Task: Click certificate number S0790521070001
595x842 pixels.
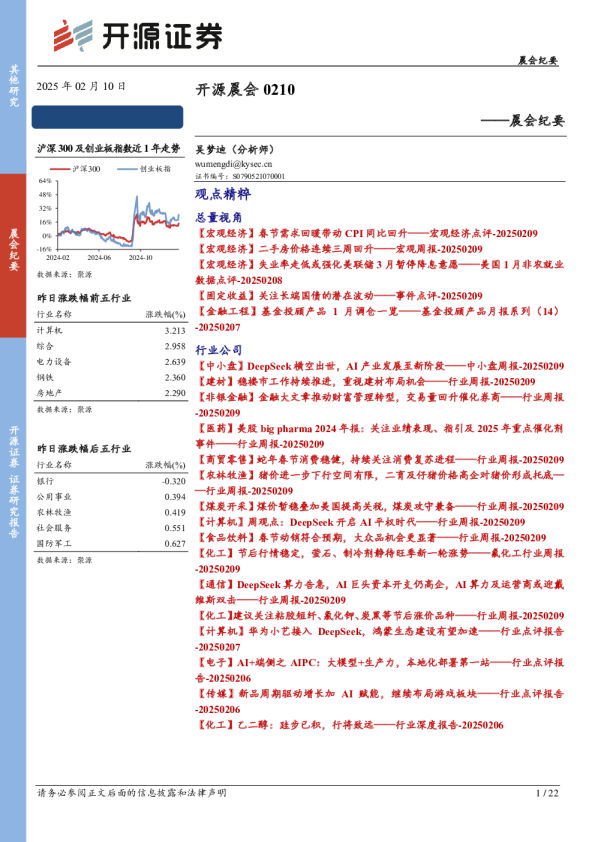Action: [x=258, y=176]
